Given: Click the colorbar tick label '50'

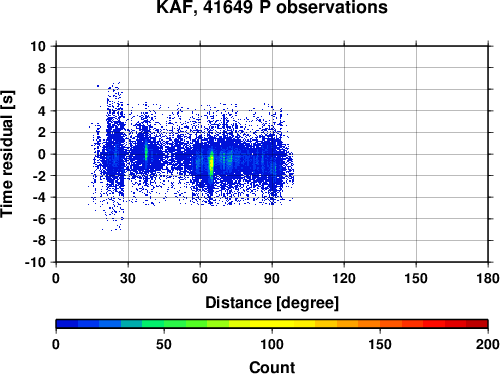Looking at the screenshot, I should pyautogui.click(x=164, y=344).
